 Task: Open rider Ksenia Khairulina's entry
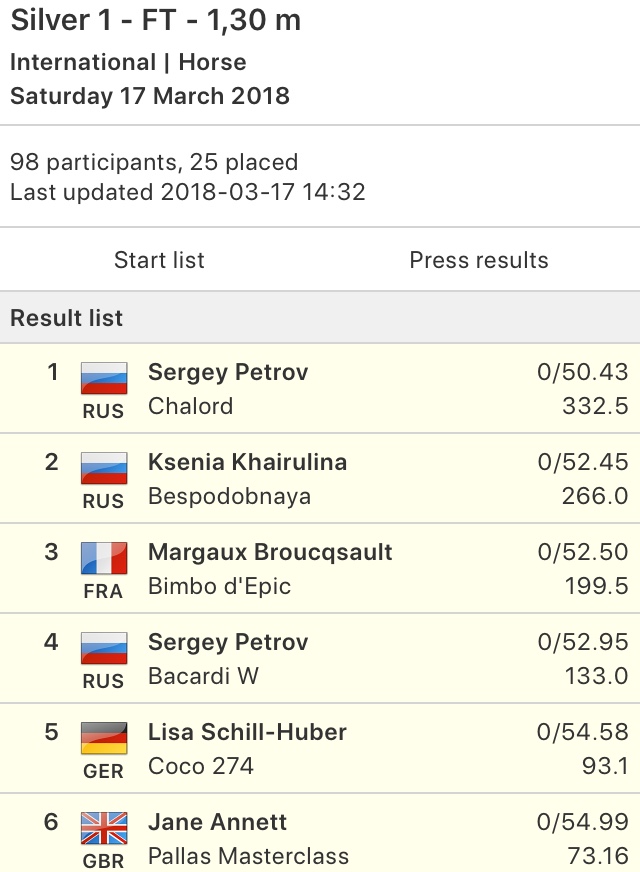(247, 462)
